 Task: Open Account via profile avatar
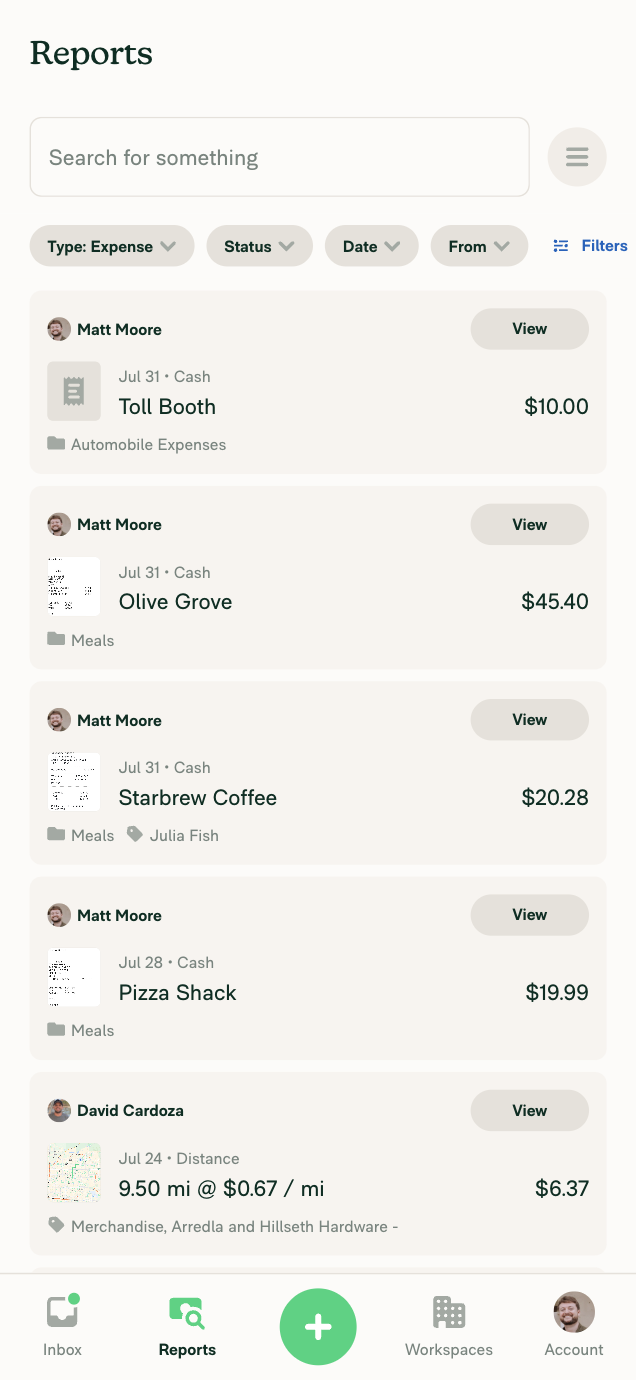click(x=574, y=1312)
